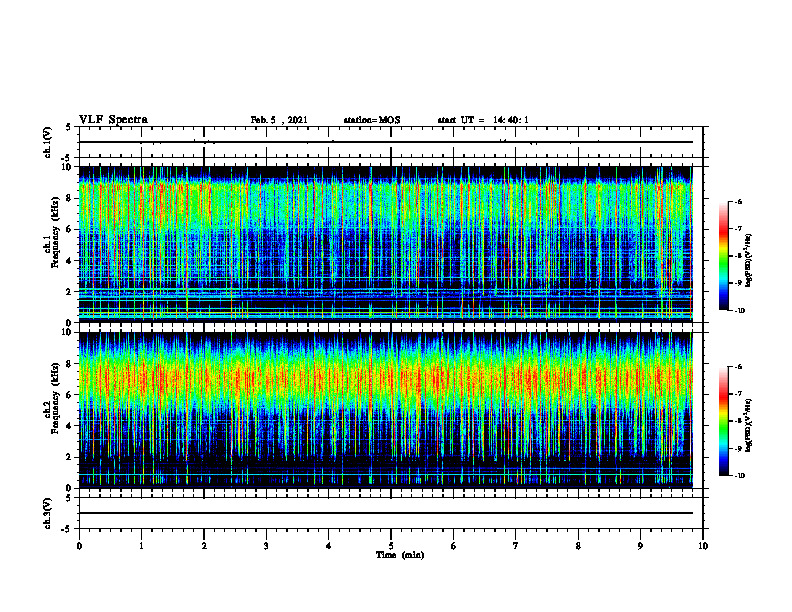
Task: Click the ch.1 frequency tick "2"
Action: (69, 291)
